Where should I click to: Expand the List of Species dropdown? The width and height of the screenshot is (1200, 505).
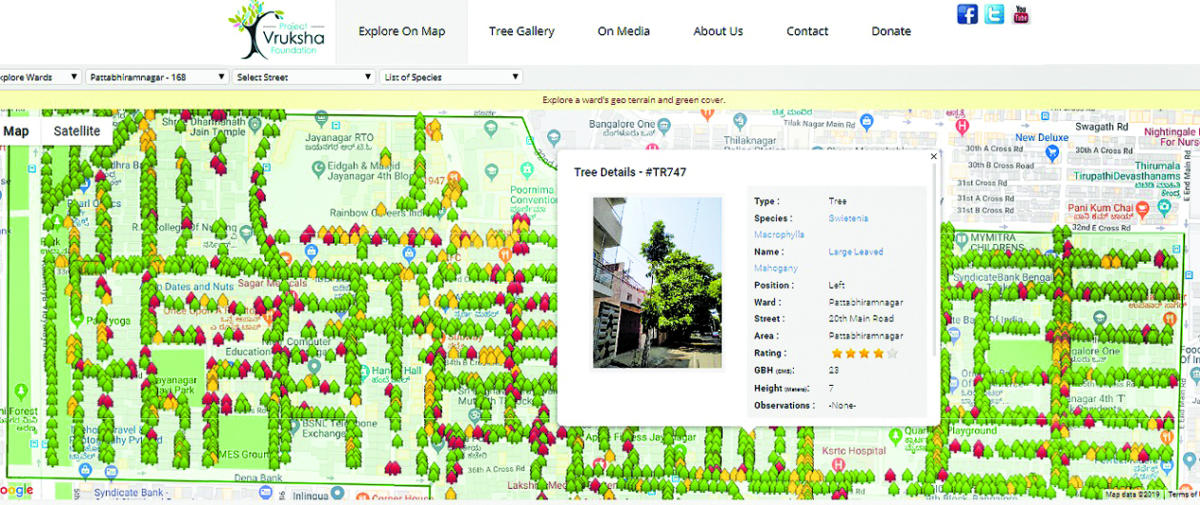[x=451, y=77]
